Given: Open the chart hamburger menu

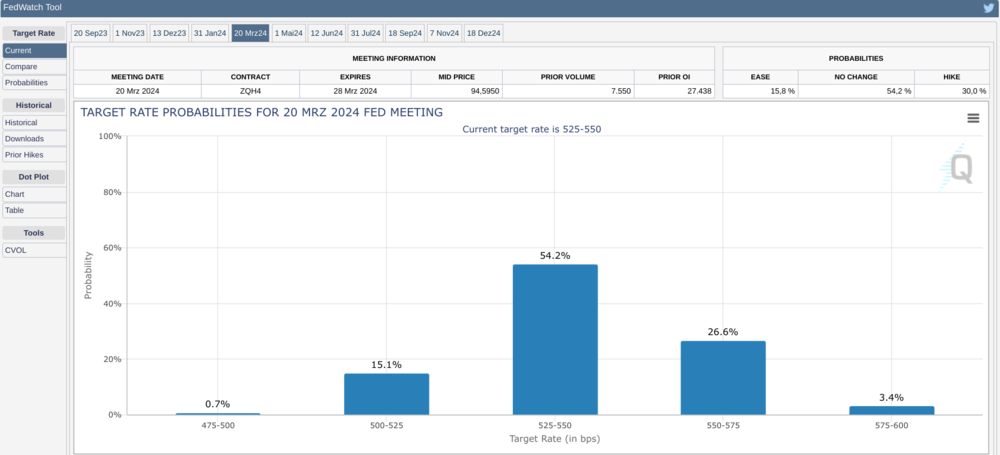Looking at the screenshot, I should click(973, 118).
